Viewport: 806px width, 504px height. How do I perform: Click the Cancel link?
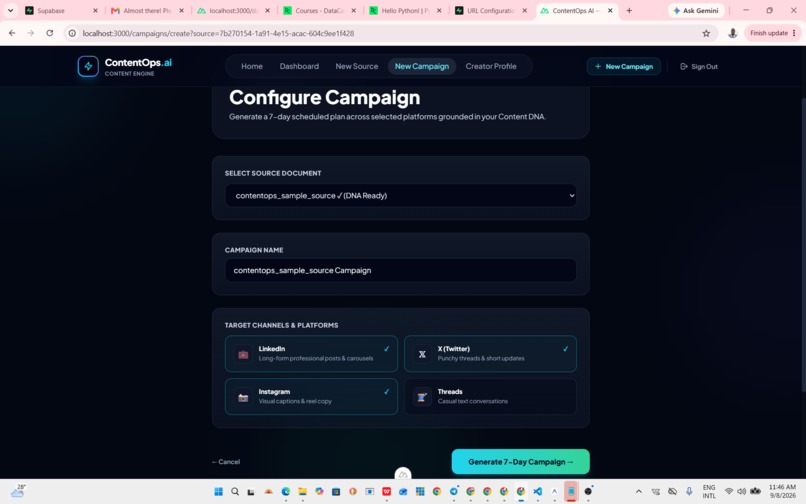click(226, 462)
